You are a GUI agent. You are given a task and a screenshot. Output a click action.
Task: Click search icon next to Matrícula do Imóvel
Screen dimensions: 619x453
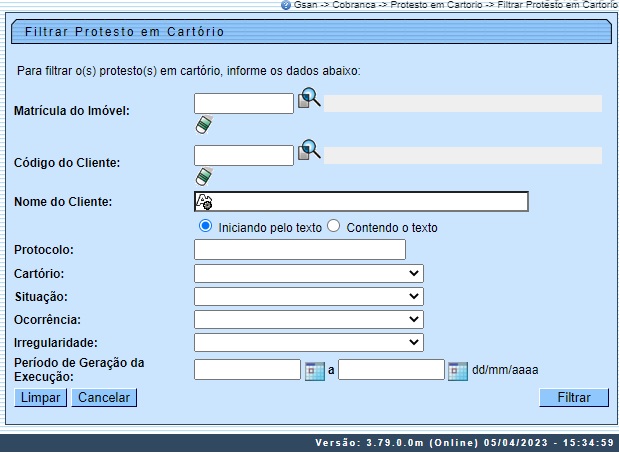pyautogui.click(x=309, y=99)
